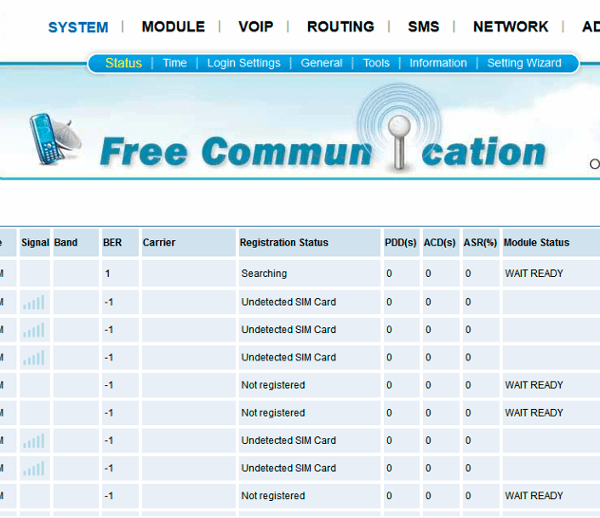Open the NETWORK menu
The height and width of the screenshot is (518, 600).
[x=510, y=27]
